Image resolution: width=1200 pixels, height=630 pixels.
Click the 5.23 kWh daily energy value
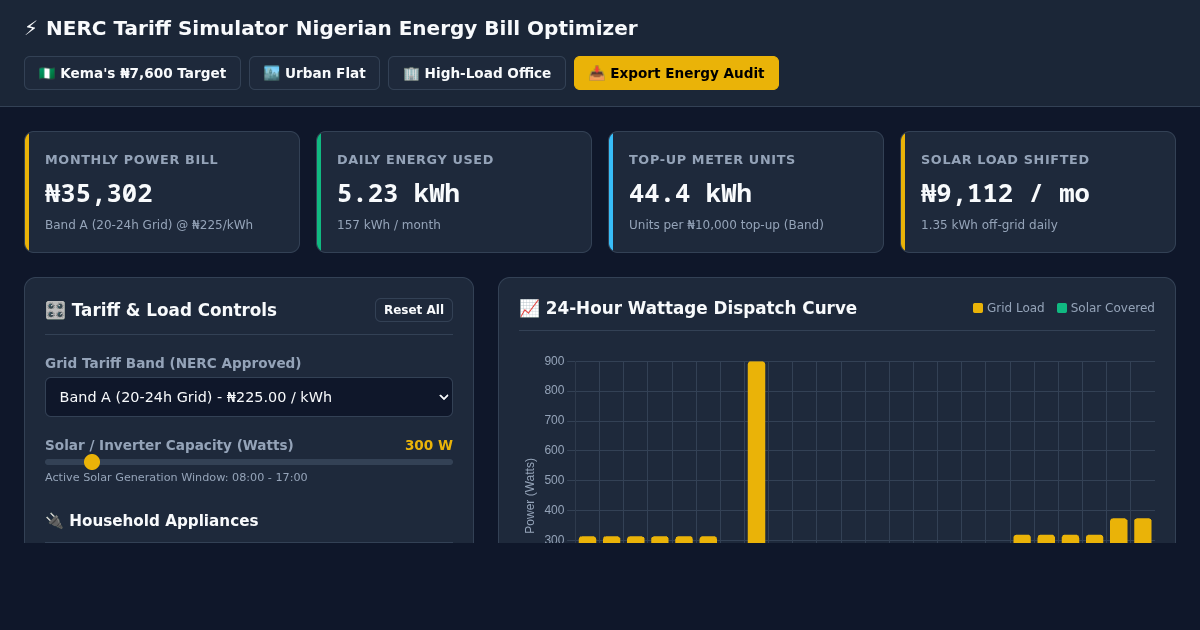click(x=398, y=193)
